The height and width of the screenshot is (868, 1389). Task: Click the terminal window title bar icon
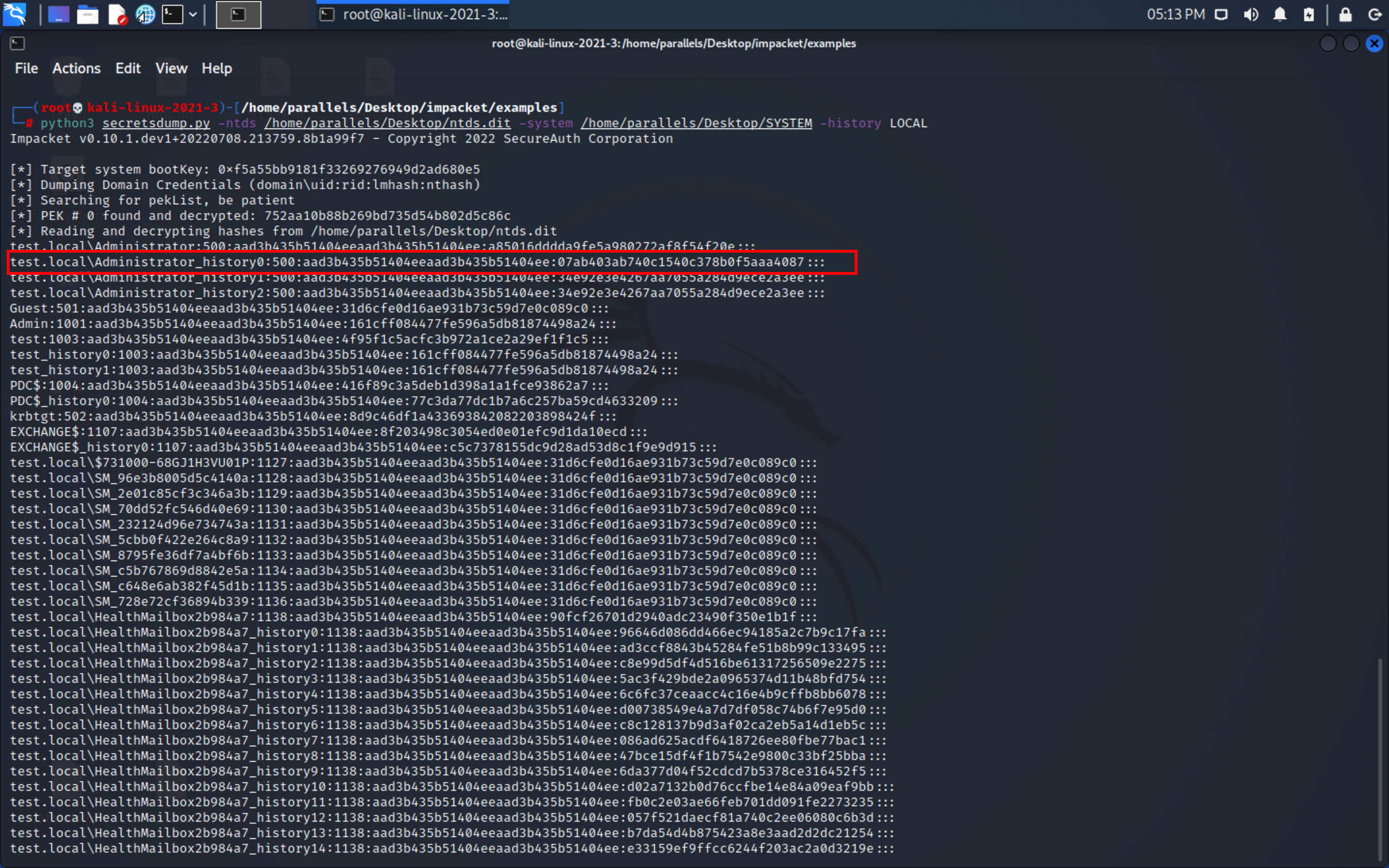point(17,43)
